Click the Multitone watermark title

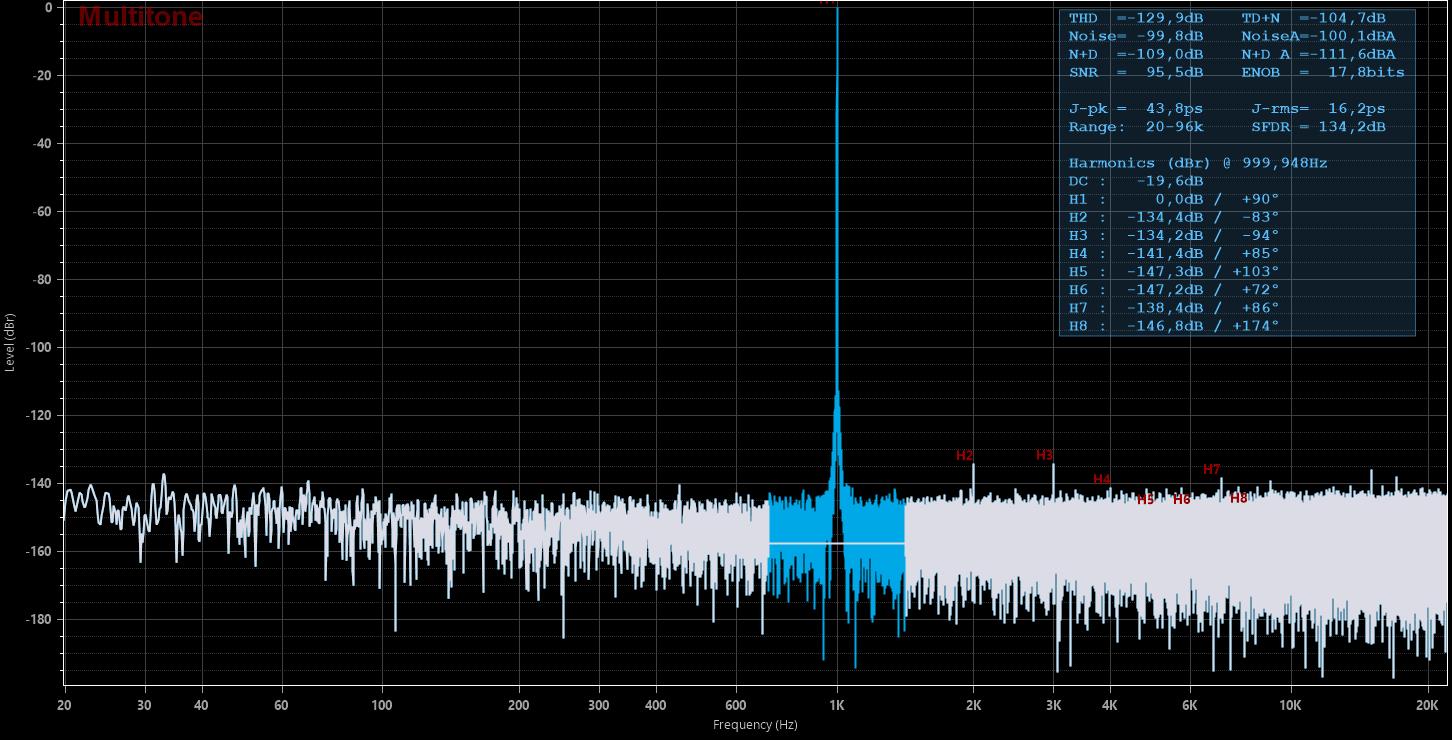pos(140,17)
